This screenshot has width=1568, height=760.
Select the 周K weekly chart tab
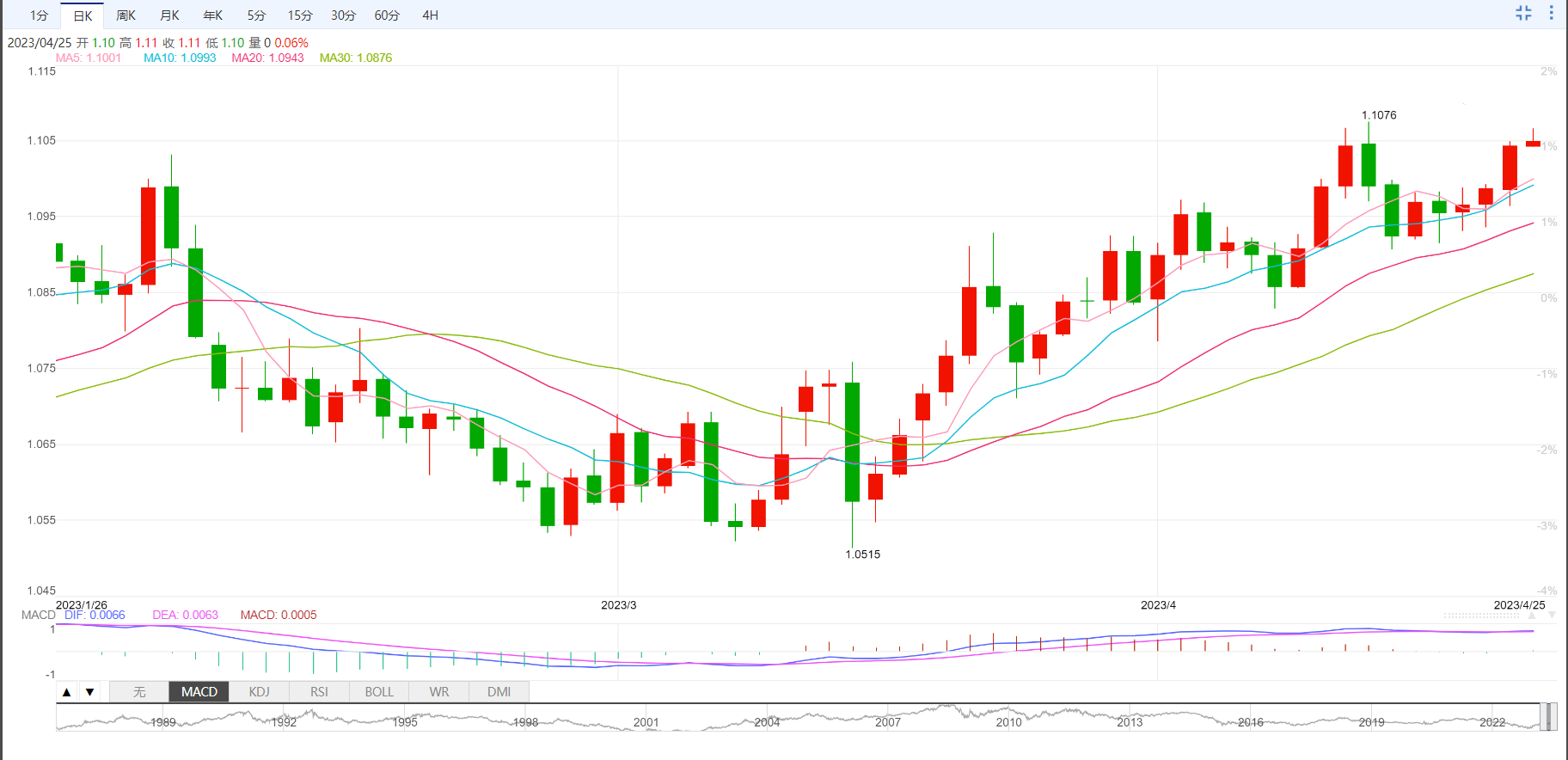[x=126, y=15]
